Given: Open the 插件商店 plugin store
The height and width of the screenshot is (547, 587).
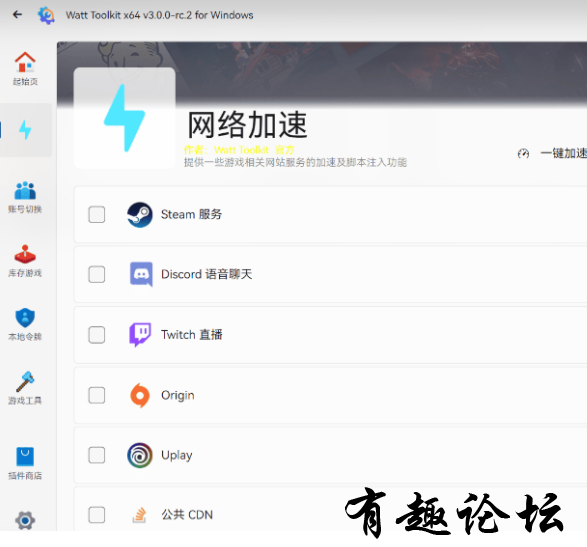Looking at the screenshot, I should (x=25, y=464).
